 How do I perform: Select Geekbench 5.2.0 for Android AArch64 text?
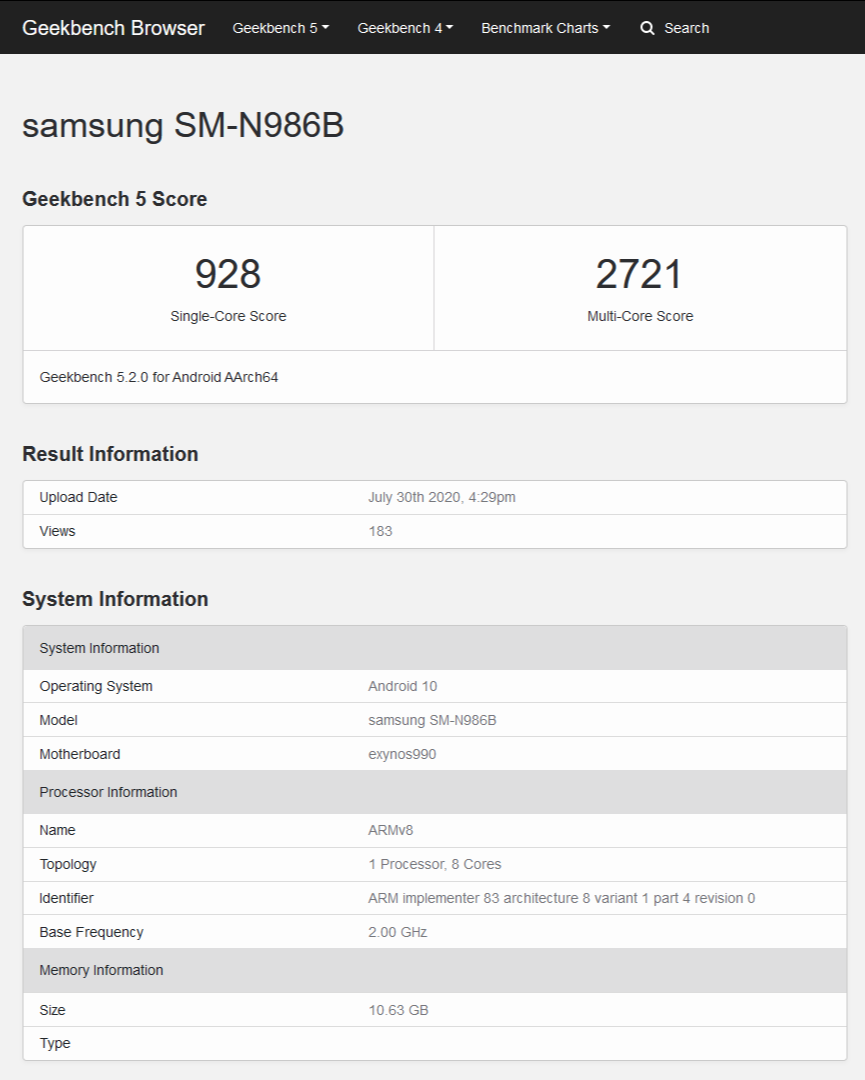(159, 377)
